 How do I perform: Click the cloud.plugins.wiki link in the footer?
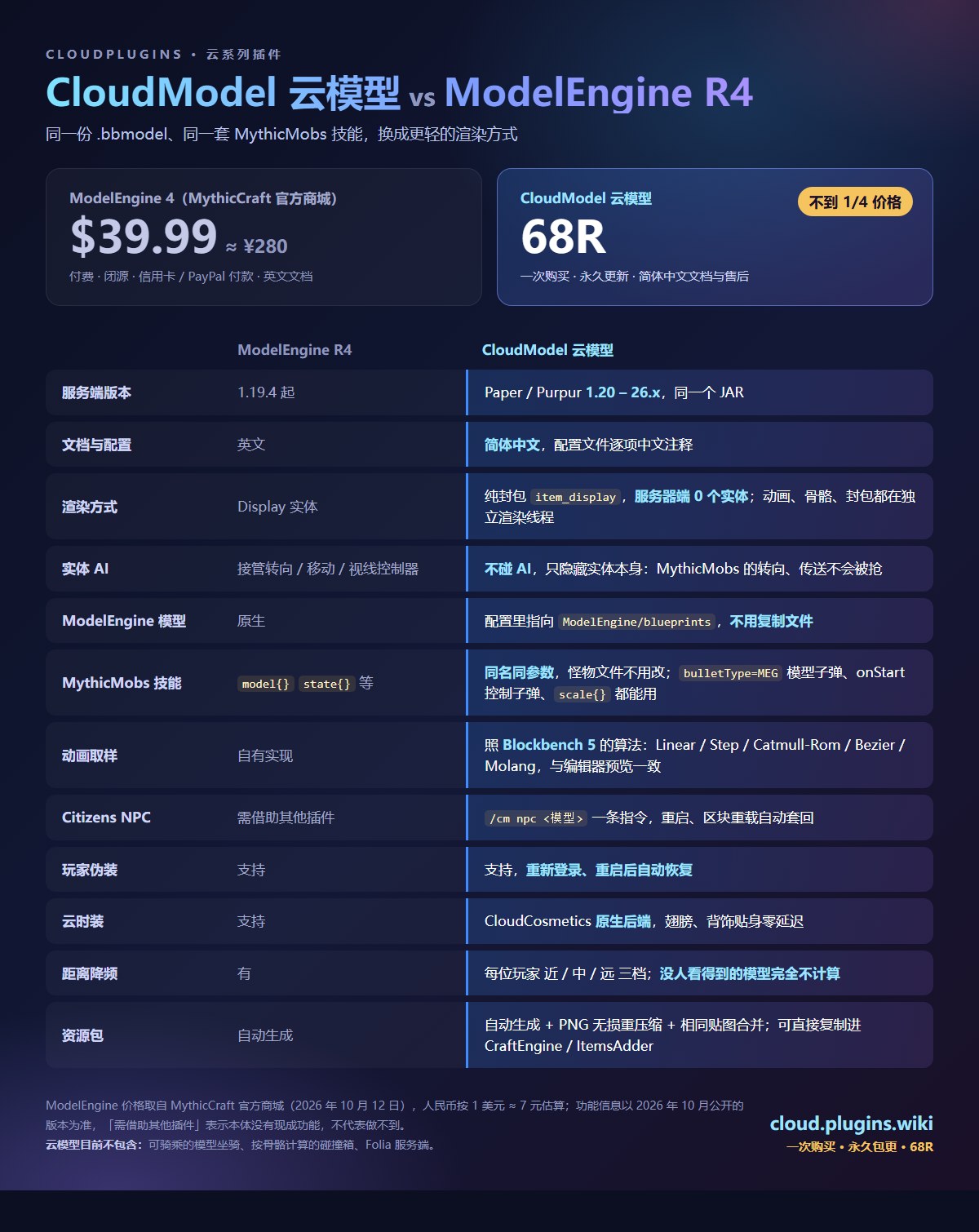[851, 1123]
